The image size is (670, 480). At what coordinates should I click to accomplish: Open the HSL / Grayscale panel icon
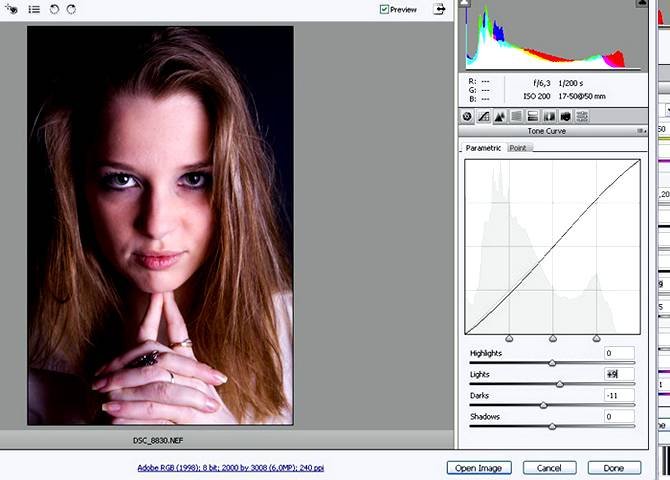516,117
